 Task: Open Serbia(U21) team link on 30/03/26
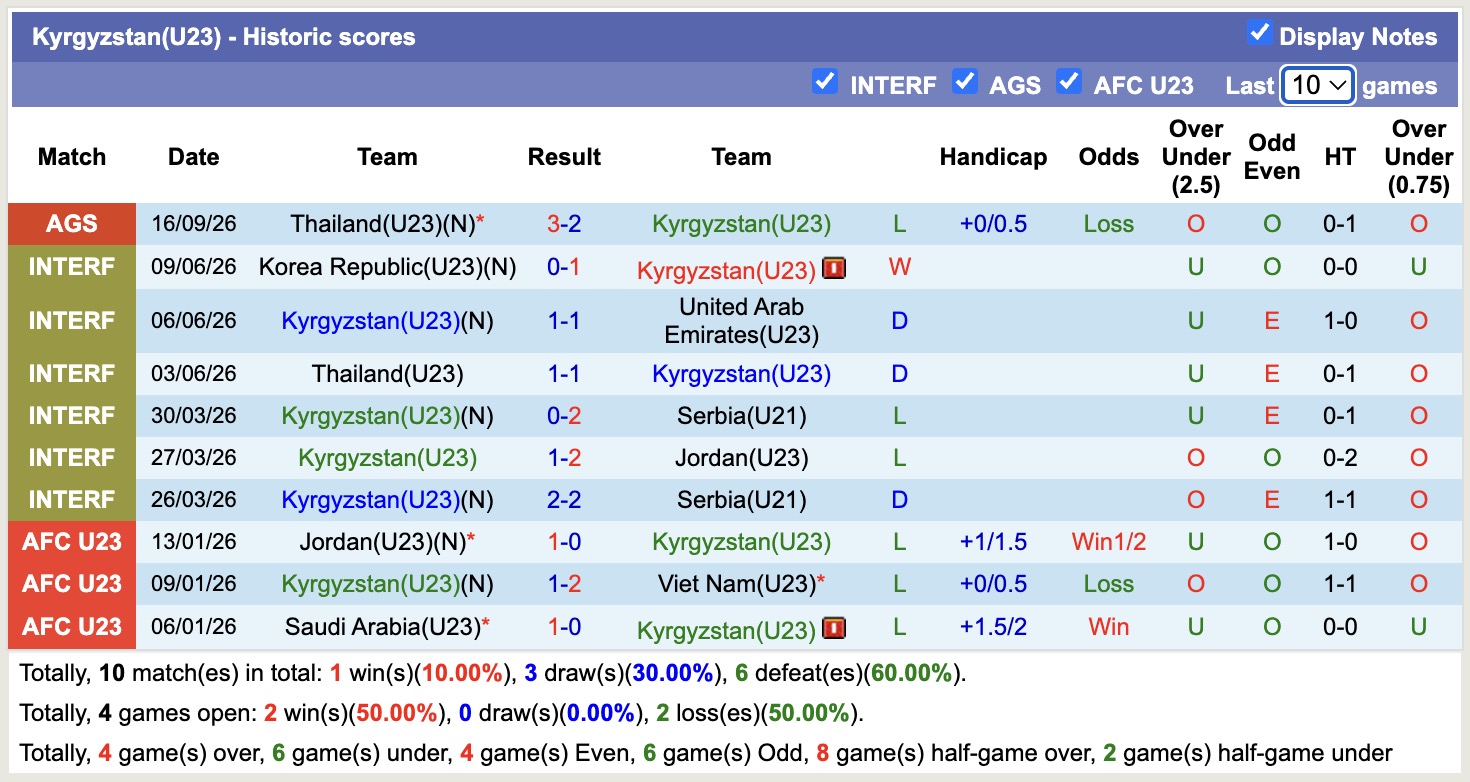pos(741,416)
